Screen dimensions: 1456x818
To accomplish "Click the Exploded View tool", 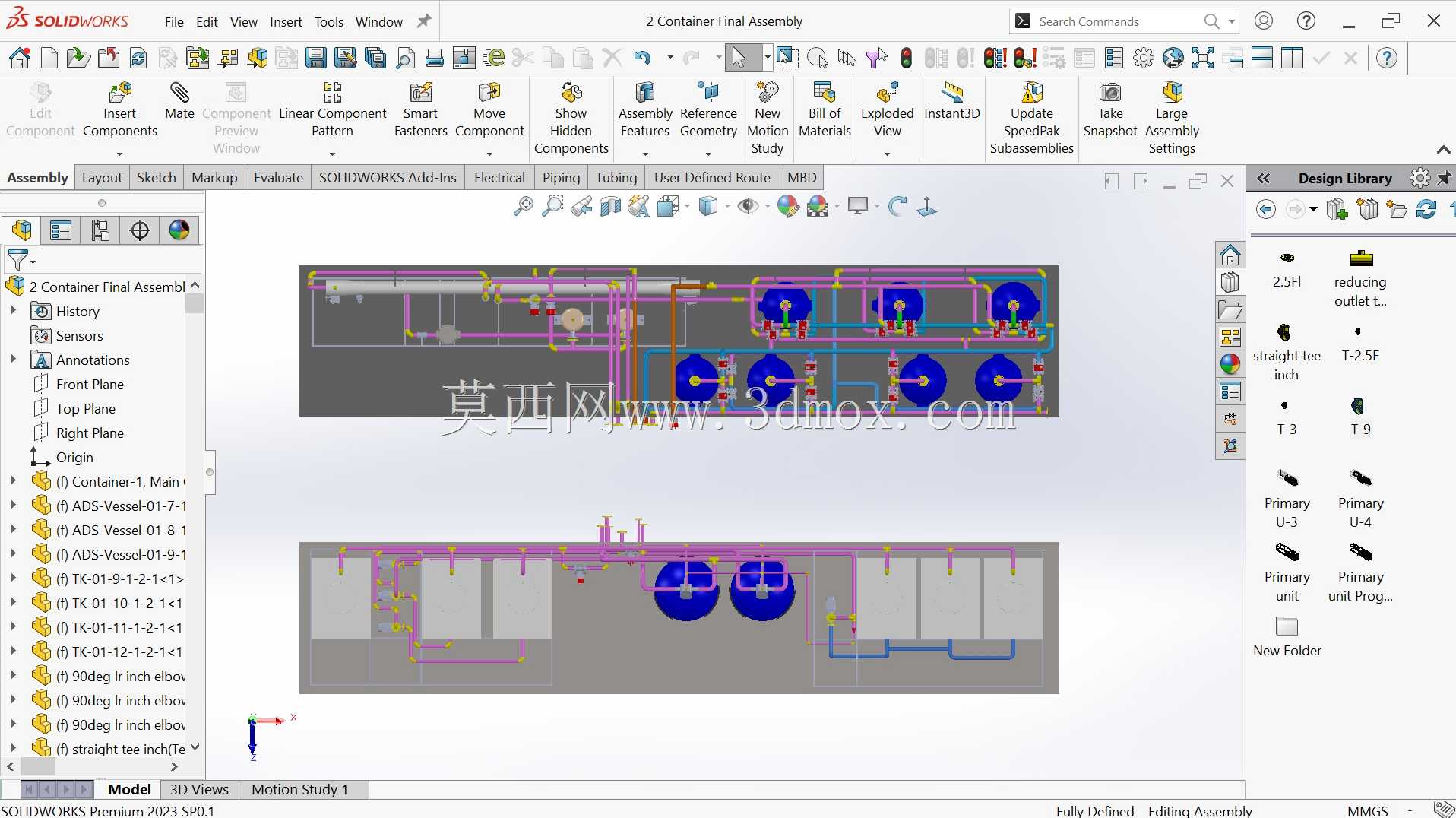I will point(887,110).
